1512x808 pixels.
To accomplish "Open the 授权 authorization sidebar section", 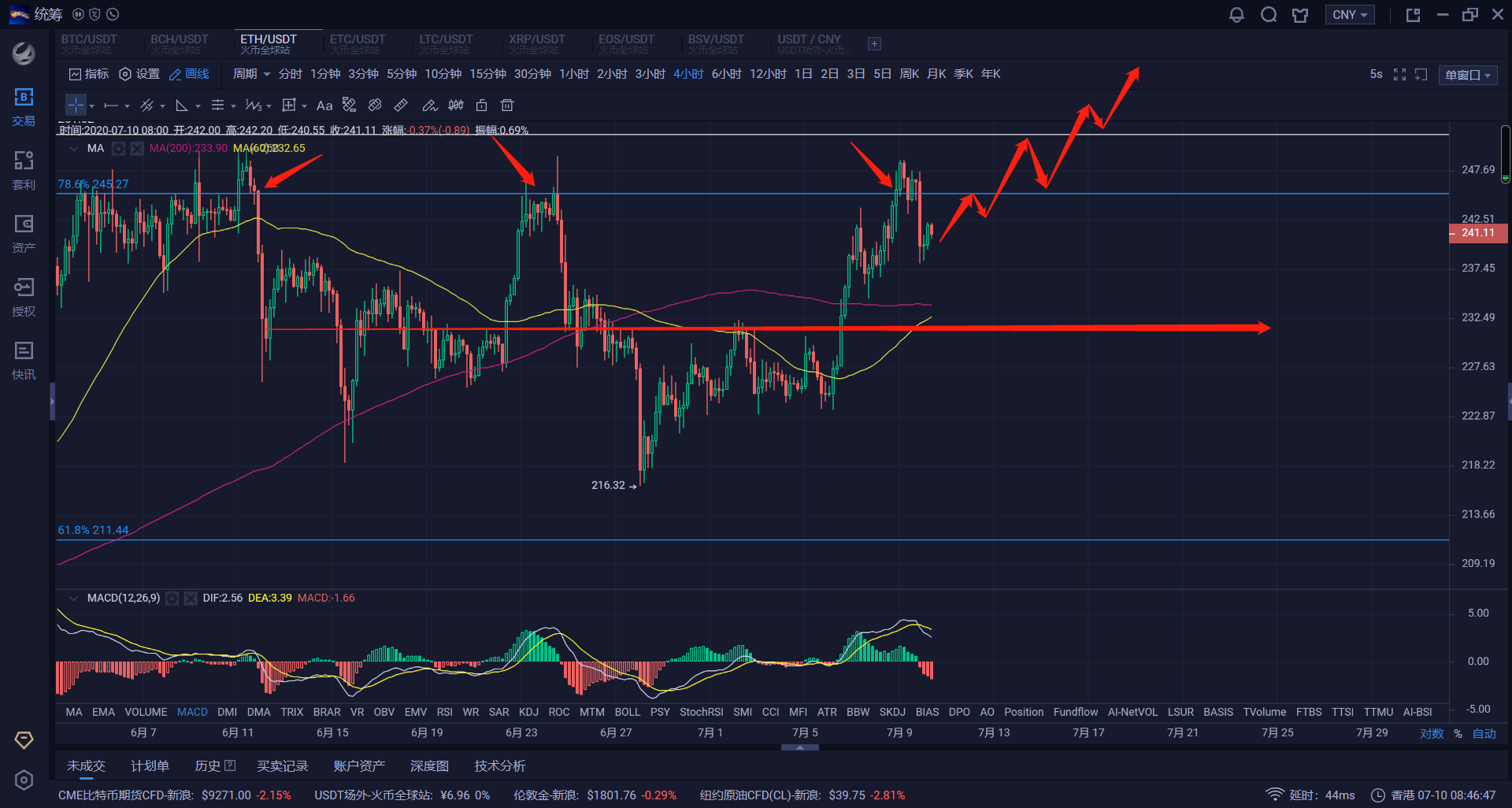I will pos(24,297).
